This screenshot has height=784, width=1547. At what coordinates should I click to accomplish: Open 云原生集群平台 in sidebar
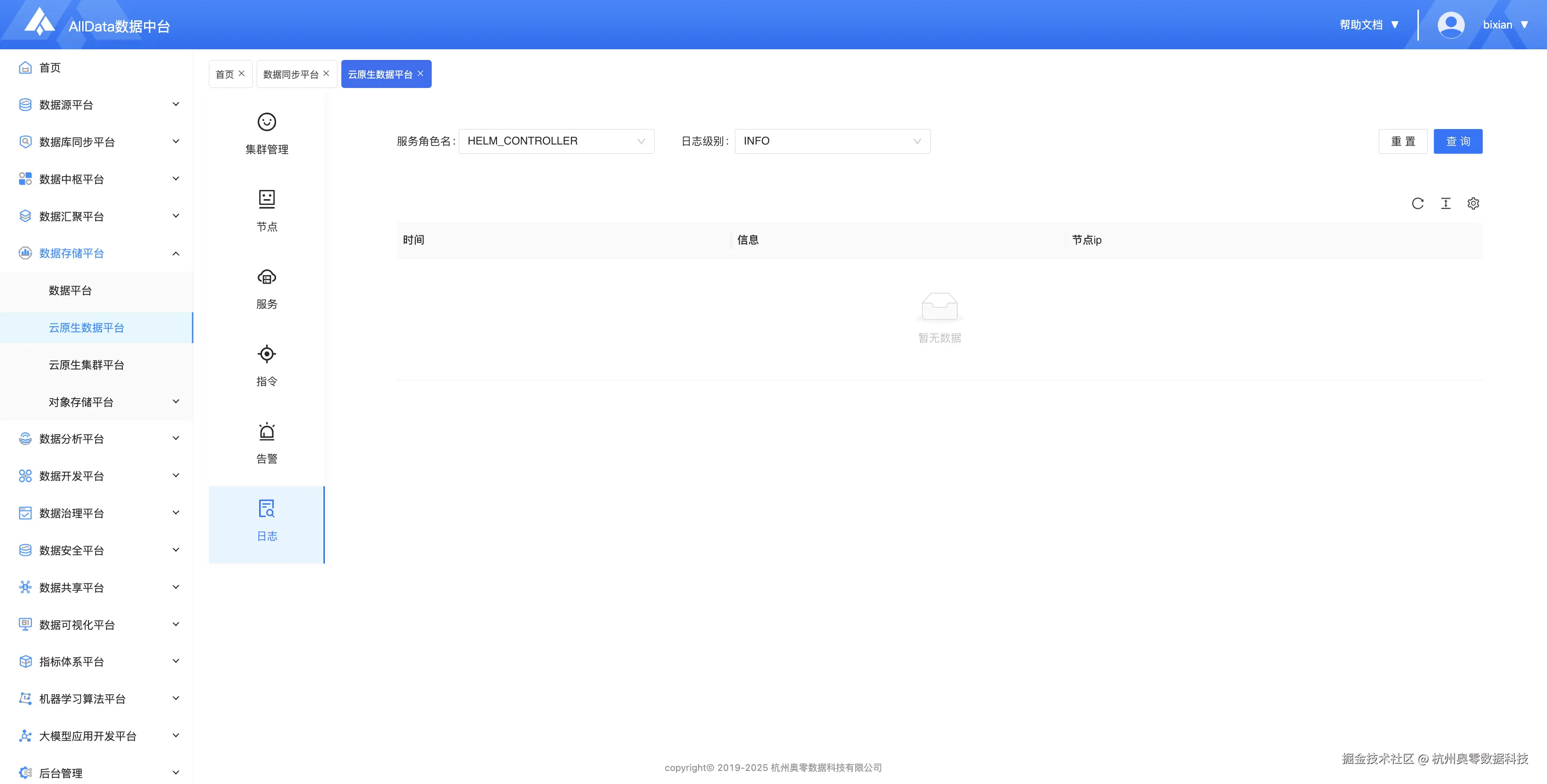click(x=87, y=365)
